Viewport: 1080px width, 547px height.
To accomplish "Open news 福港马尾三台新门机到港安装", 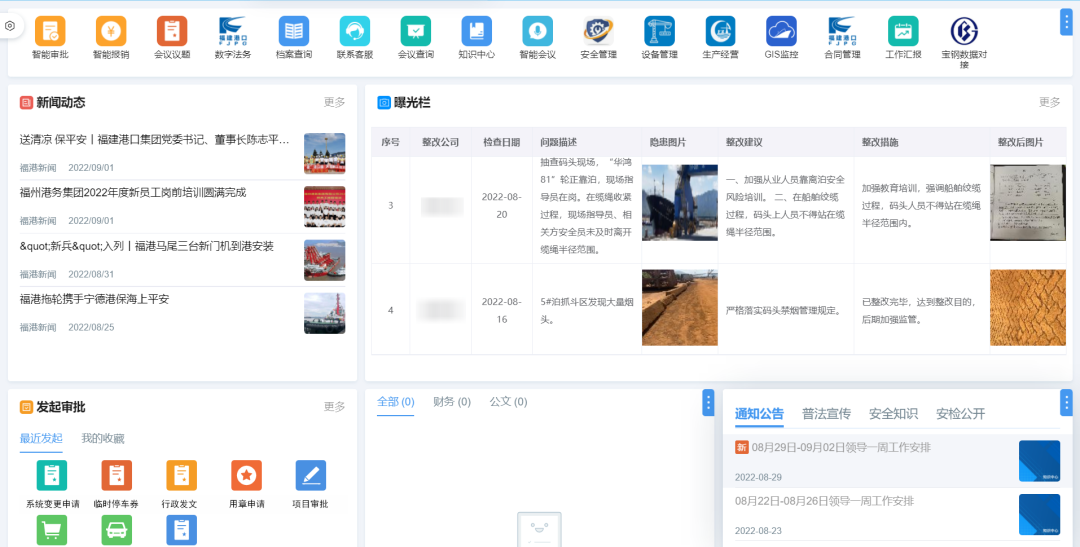I will [147, 246].
